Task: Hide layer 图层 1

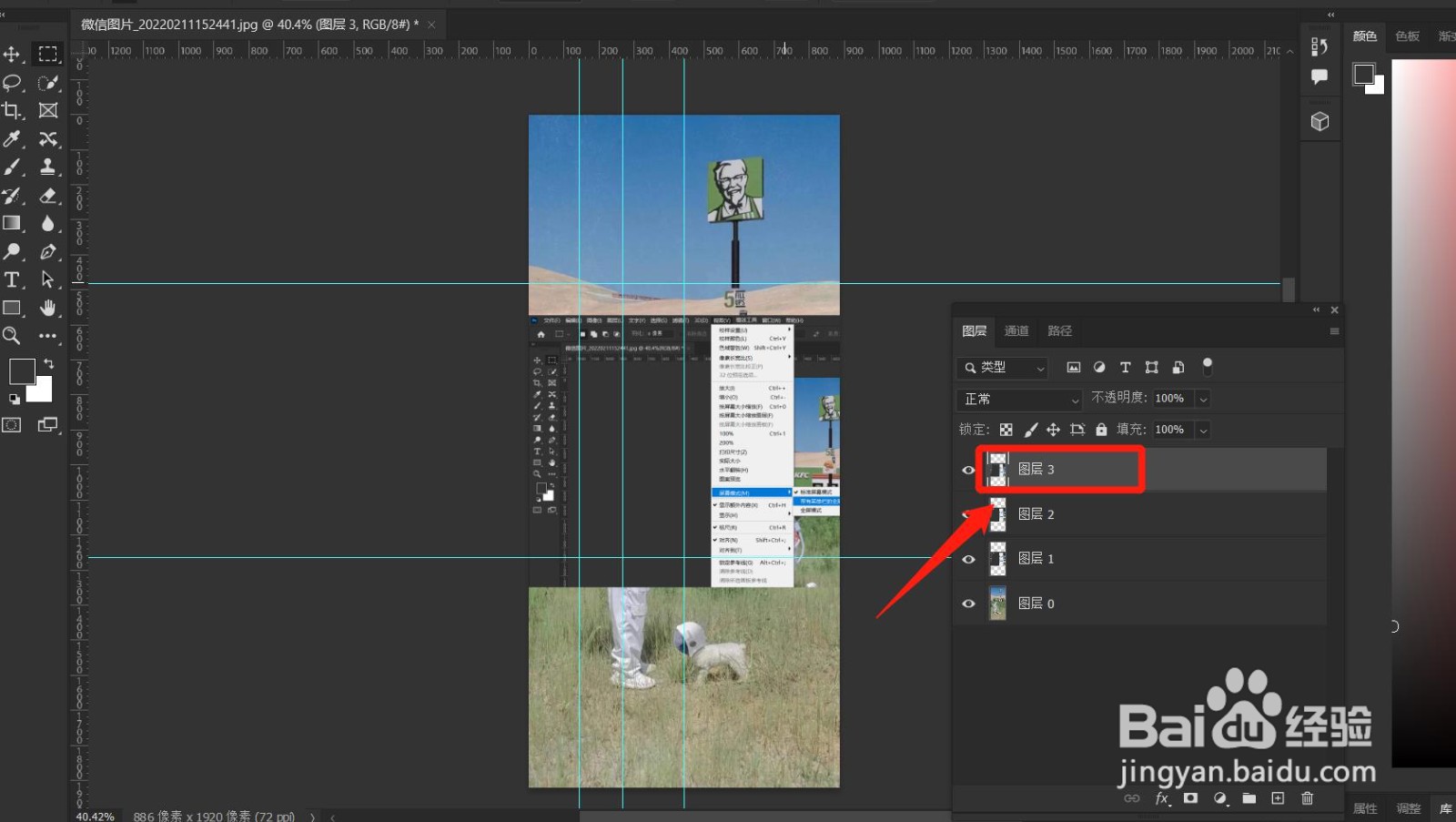Action: 968,559
